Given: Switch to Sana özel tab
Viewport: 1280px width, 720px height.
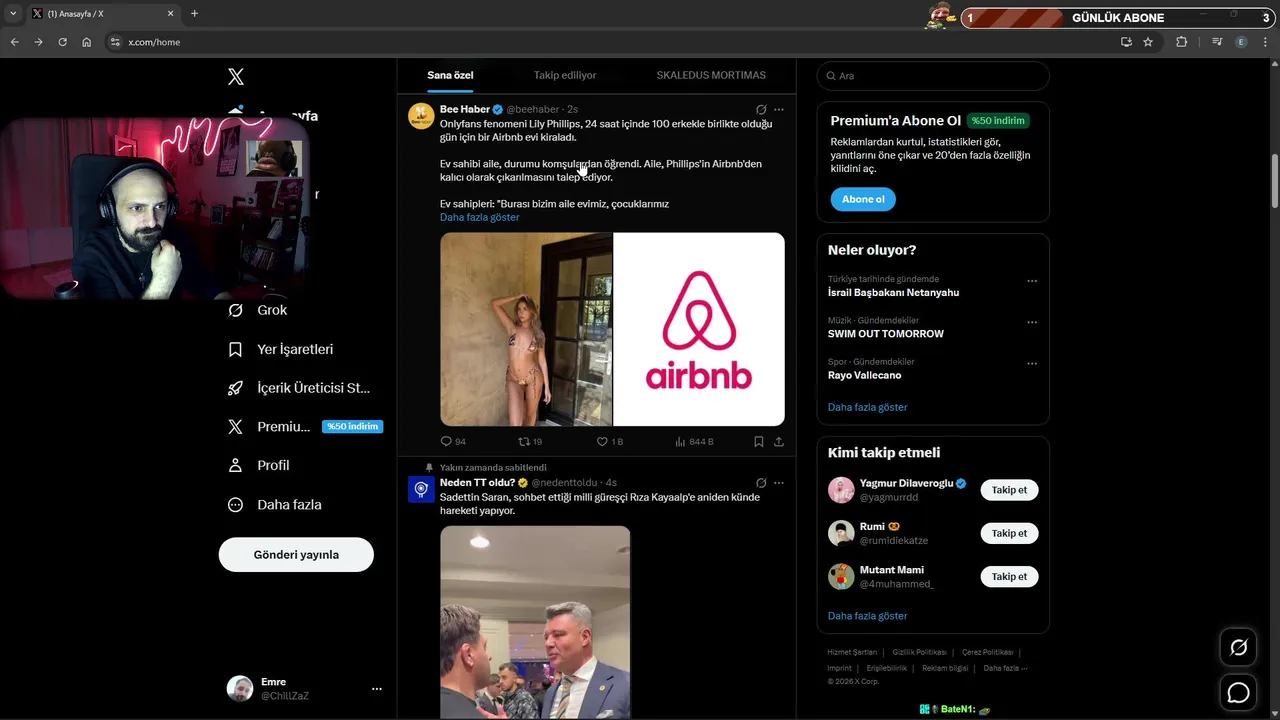Looking at the screenshot, I should point(450,75).
